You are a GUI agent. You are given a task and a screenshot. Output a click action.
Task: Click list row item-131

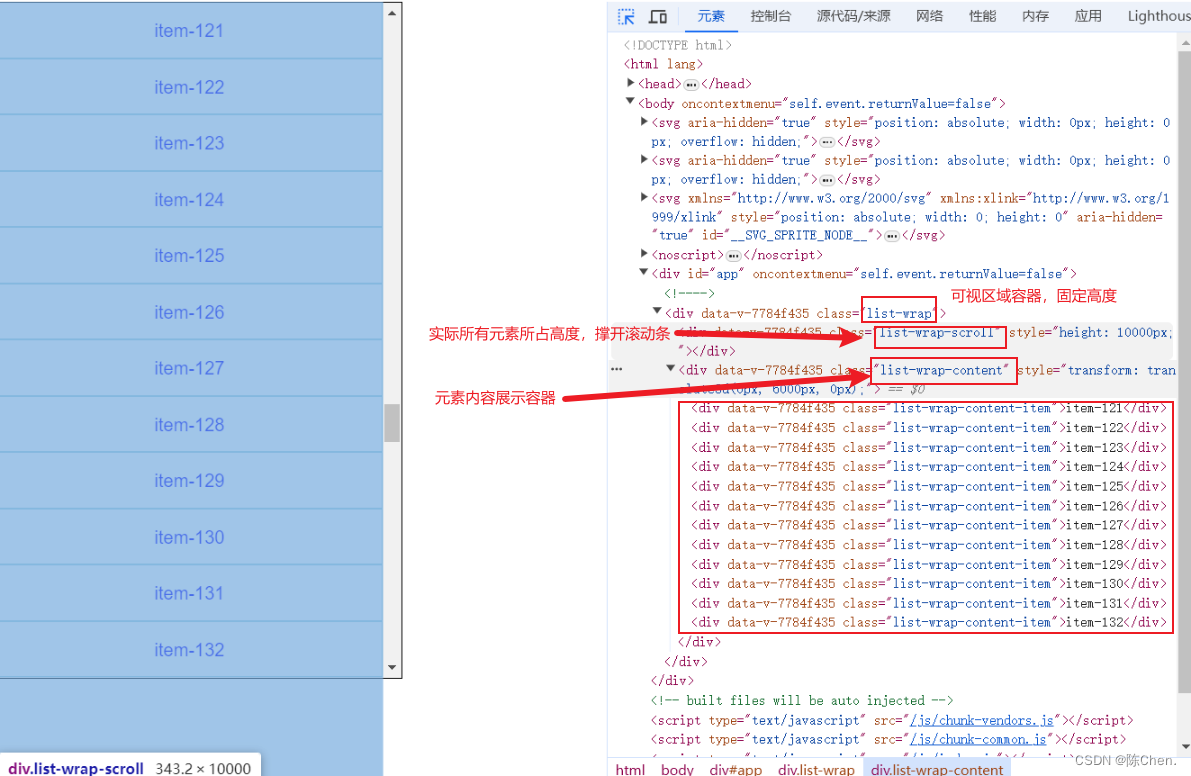[191, 593]
